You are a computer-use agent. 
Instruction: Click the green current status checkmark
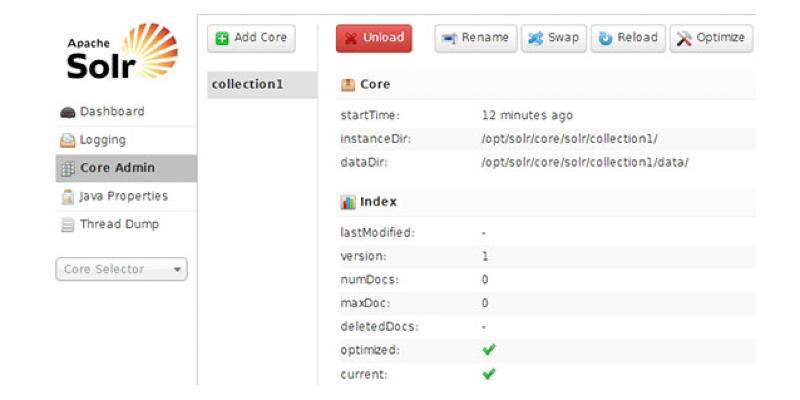[488, 374]
